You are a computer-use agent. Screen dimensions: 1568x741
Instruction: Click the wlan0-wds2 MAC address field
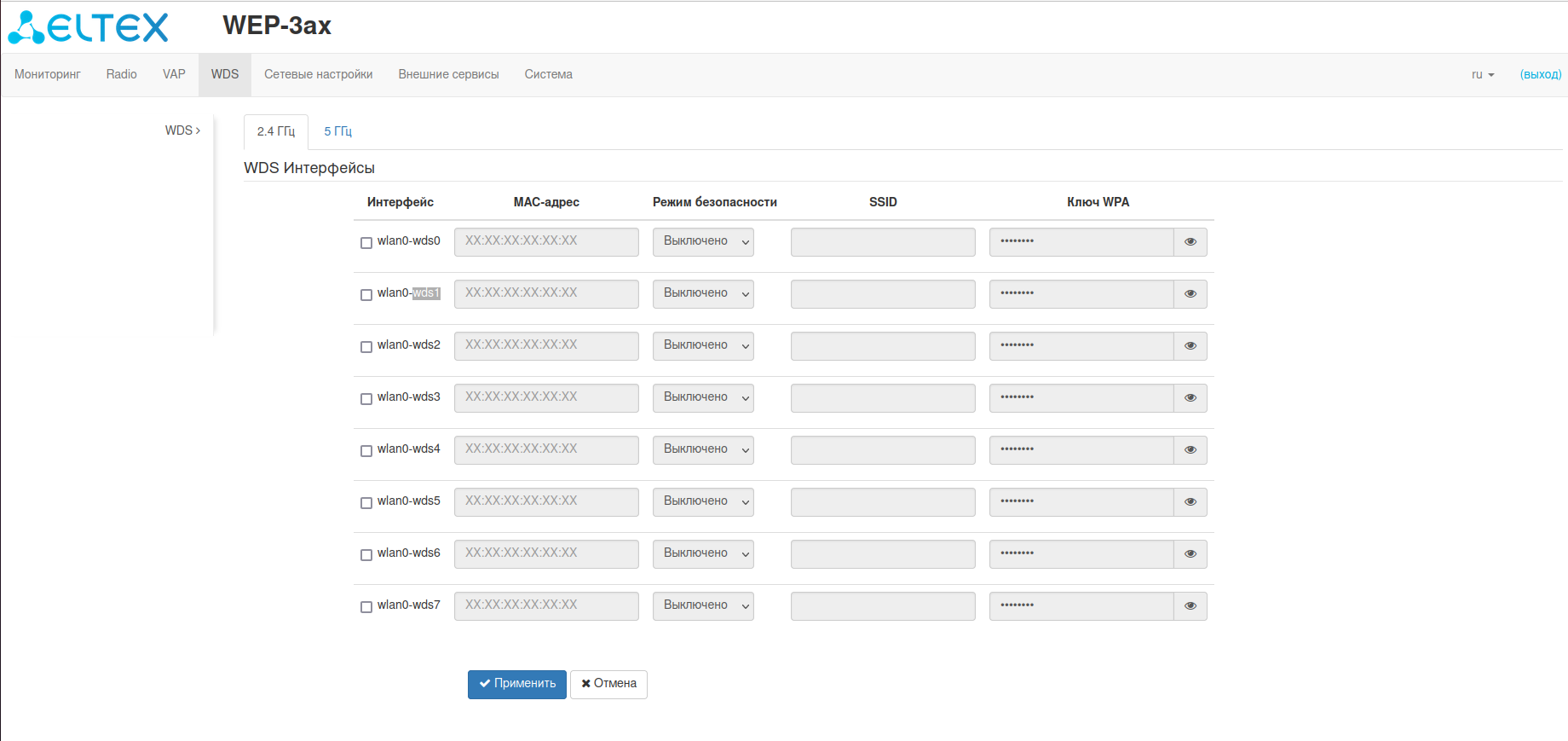546,346
